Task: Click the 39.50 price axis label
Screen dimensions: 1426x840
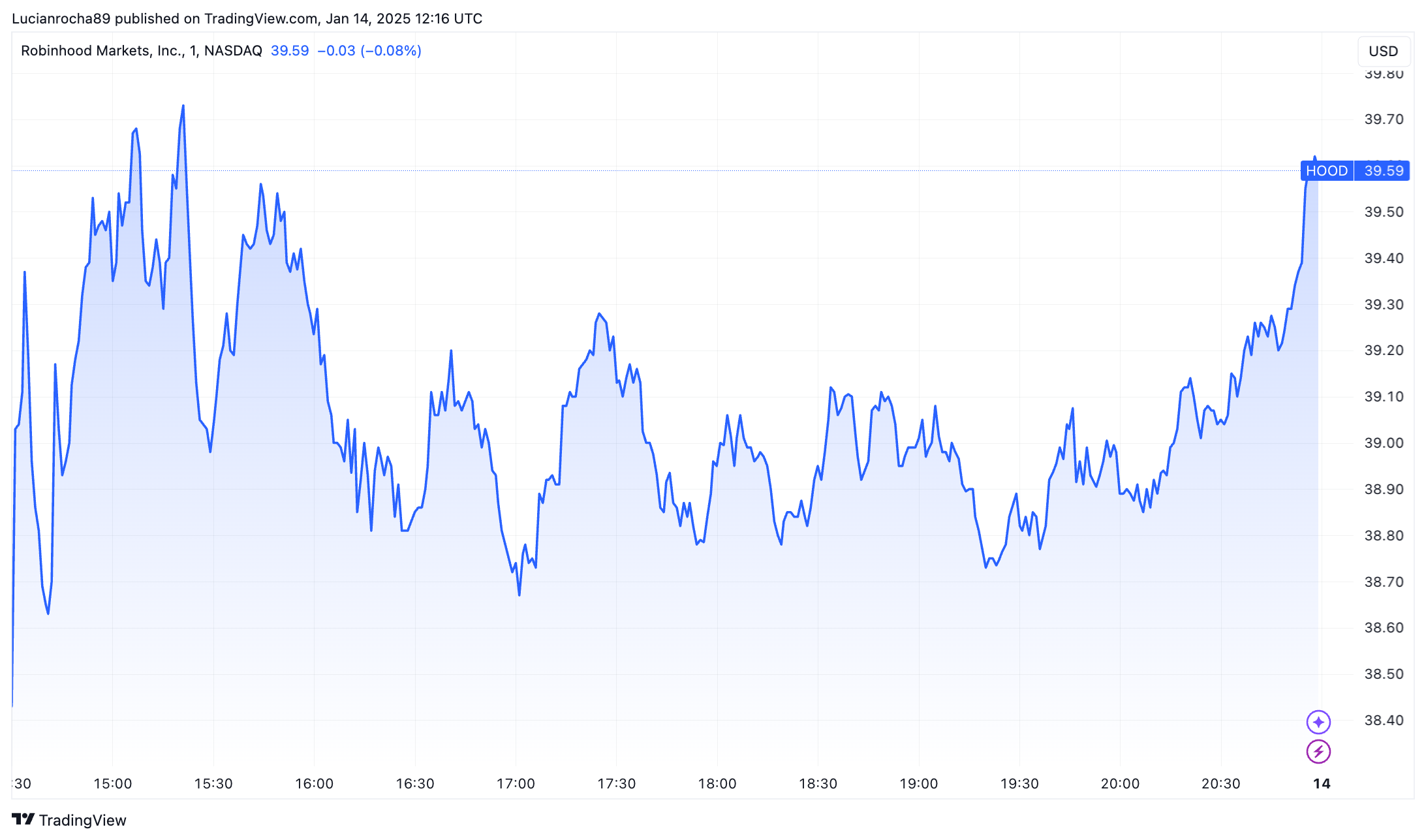Action: 1384,212
